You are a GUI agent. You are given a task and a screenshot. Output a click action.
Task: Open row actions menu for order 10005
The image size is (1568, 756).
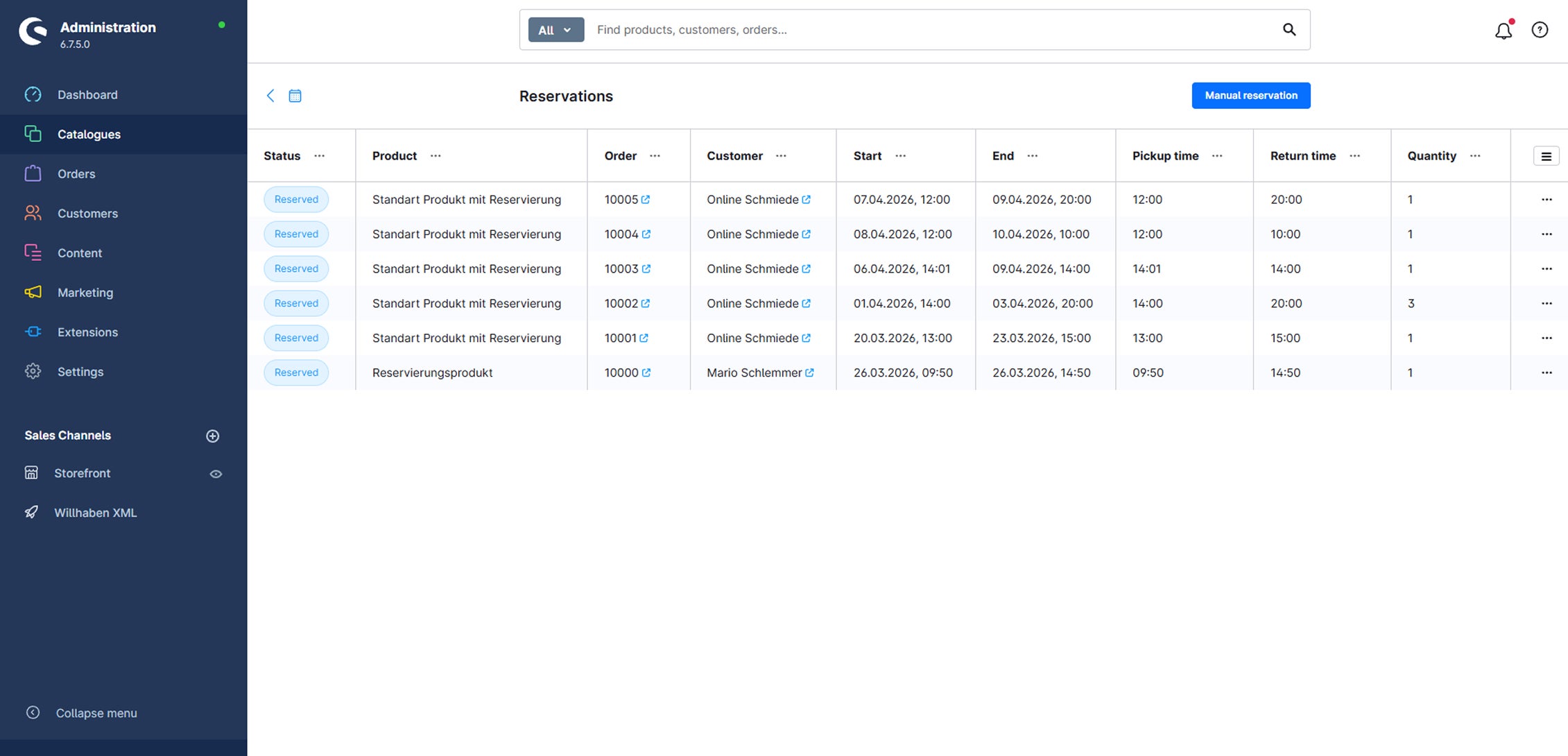(1547, 199)
